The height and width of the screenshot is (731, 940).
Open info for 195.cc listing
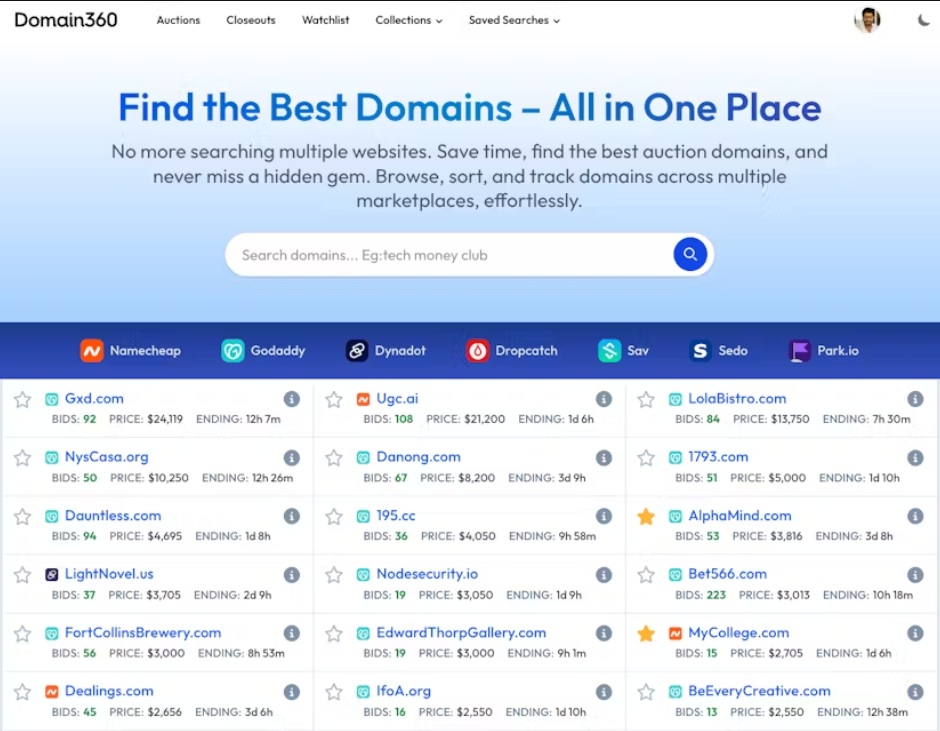604,516
